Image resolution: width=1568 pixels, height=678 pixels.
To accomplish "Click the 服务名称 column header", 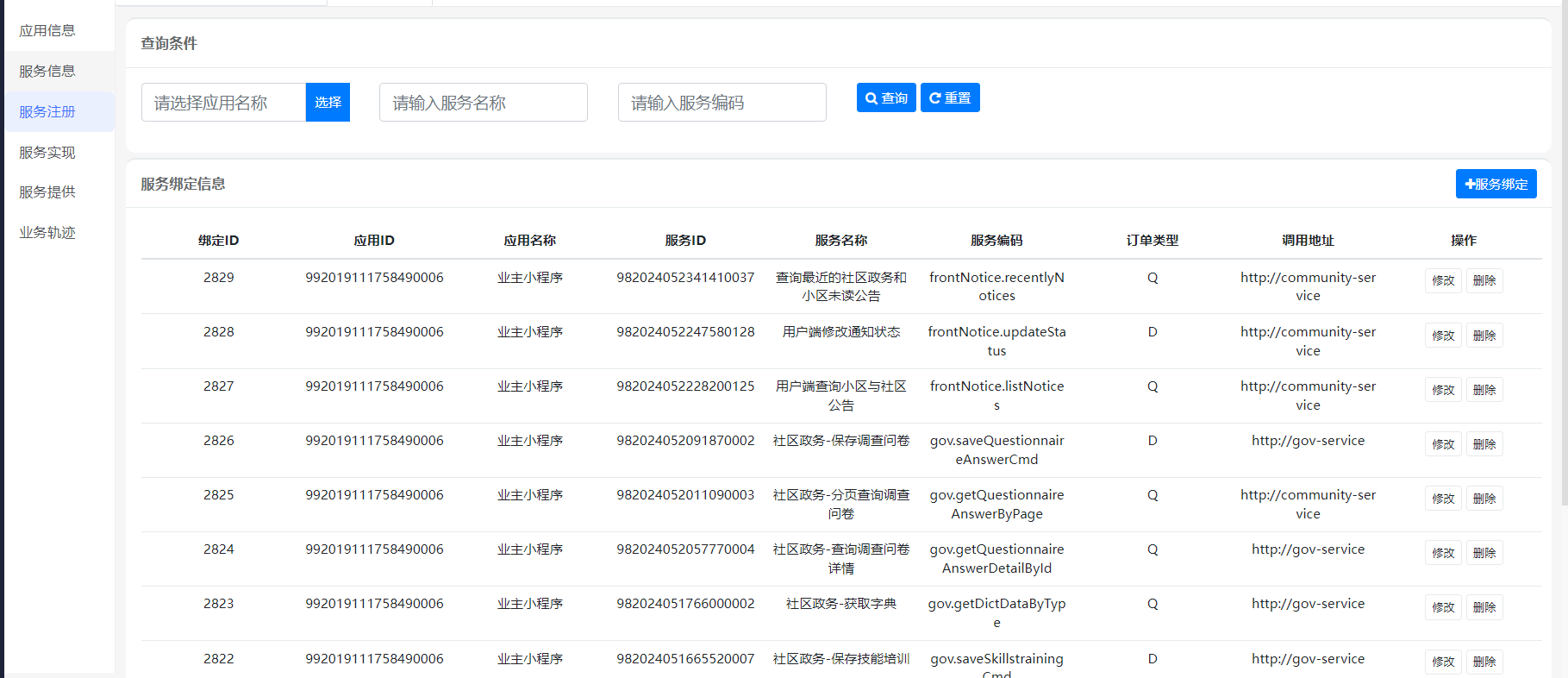I will (x=841, y=240).
